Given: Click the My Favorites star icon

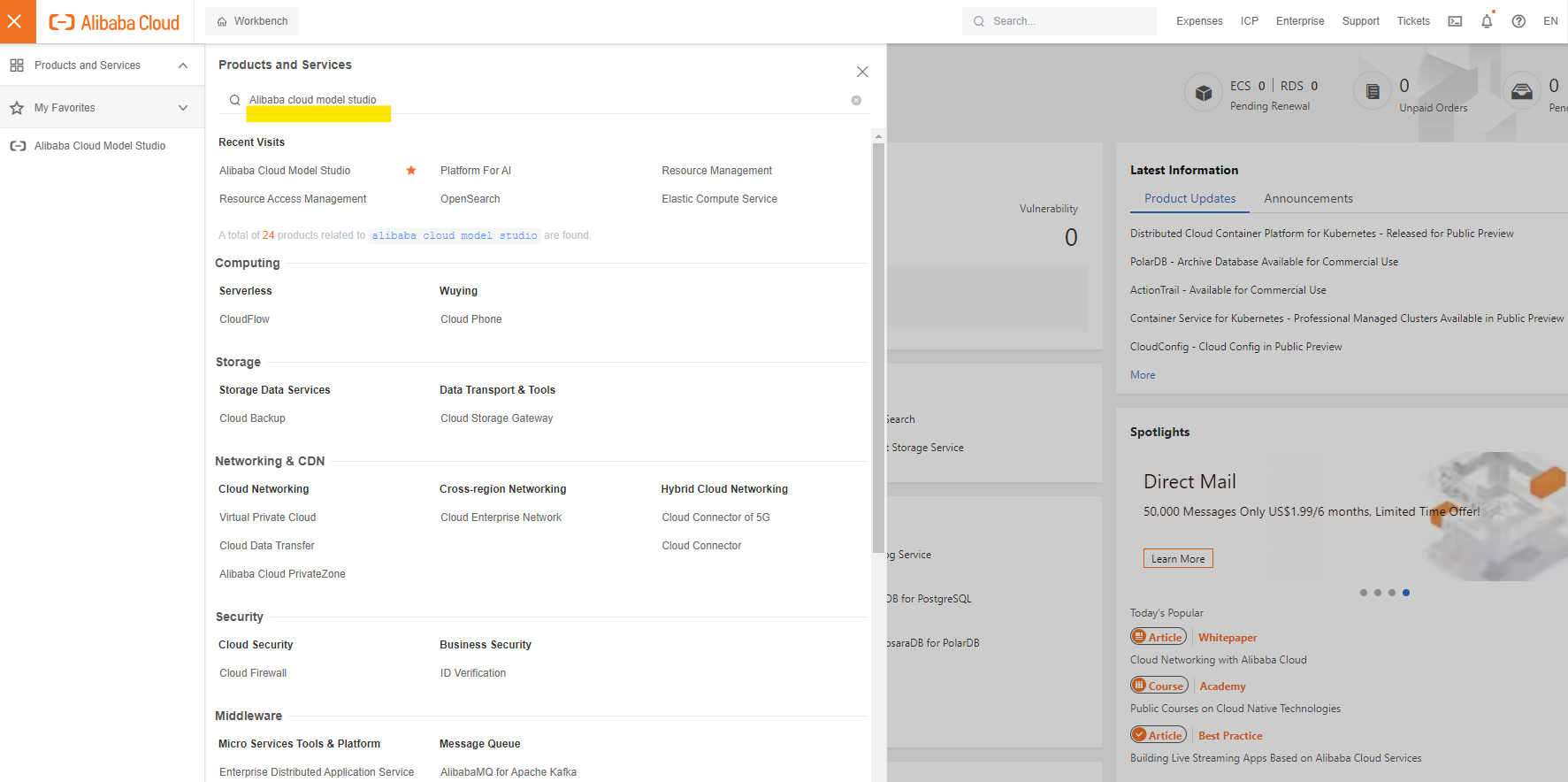Looking at the screenshot, I should pyautogui.click(x=17, y=108).
